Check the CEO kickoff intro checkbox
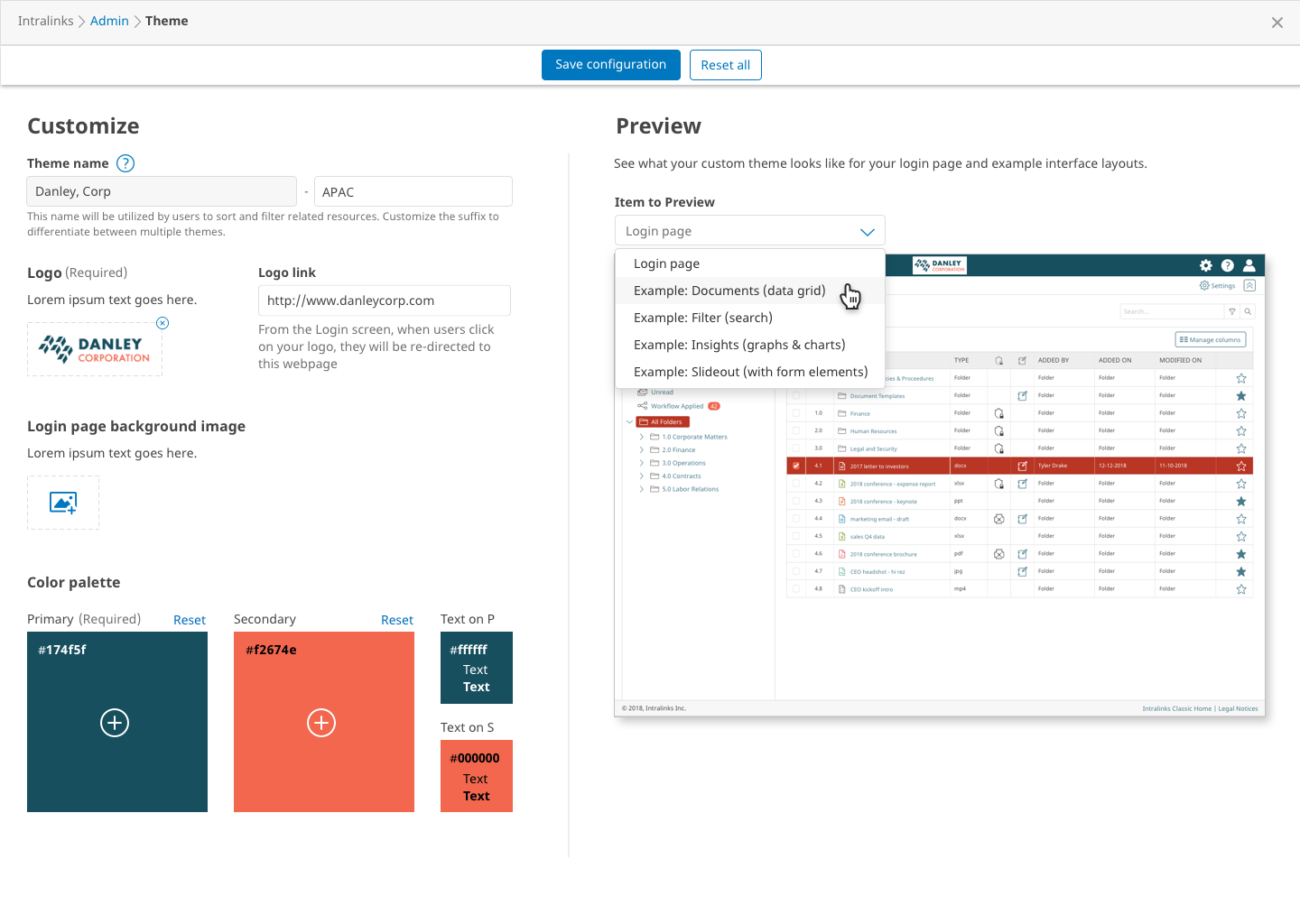 pos(795,589)
